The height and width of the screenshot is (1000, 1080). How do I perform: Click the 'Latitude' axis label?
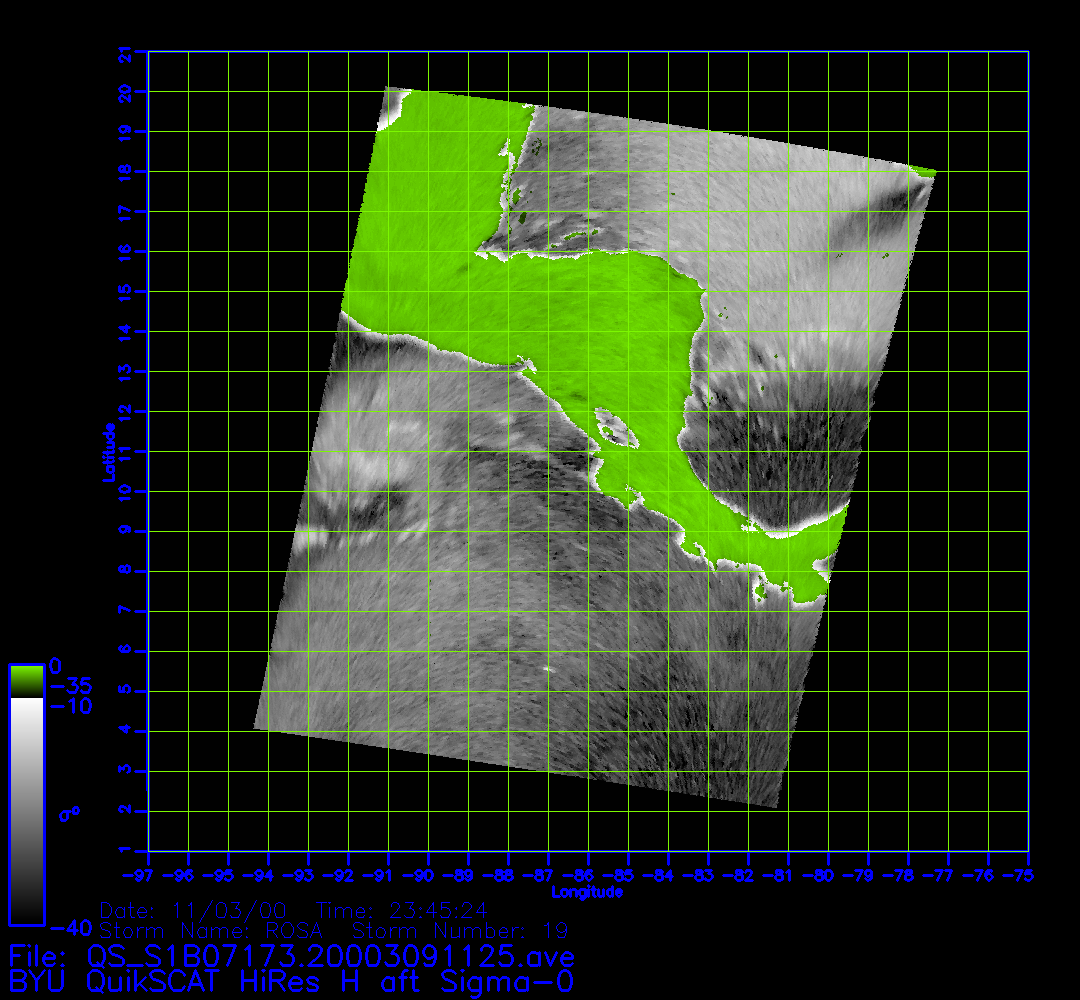coord(107,452)
